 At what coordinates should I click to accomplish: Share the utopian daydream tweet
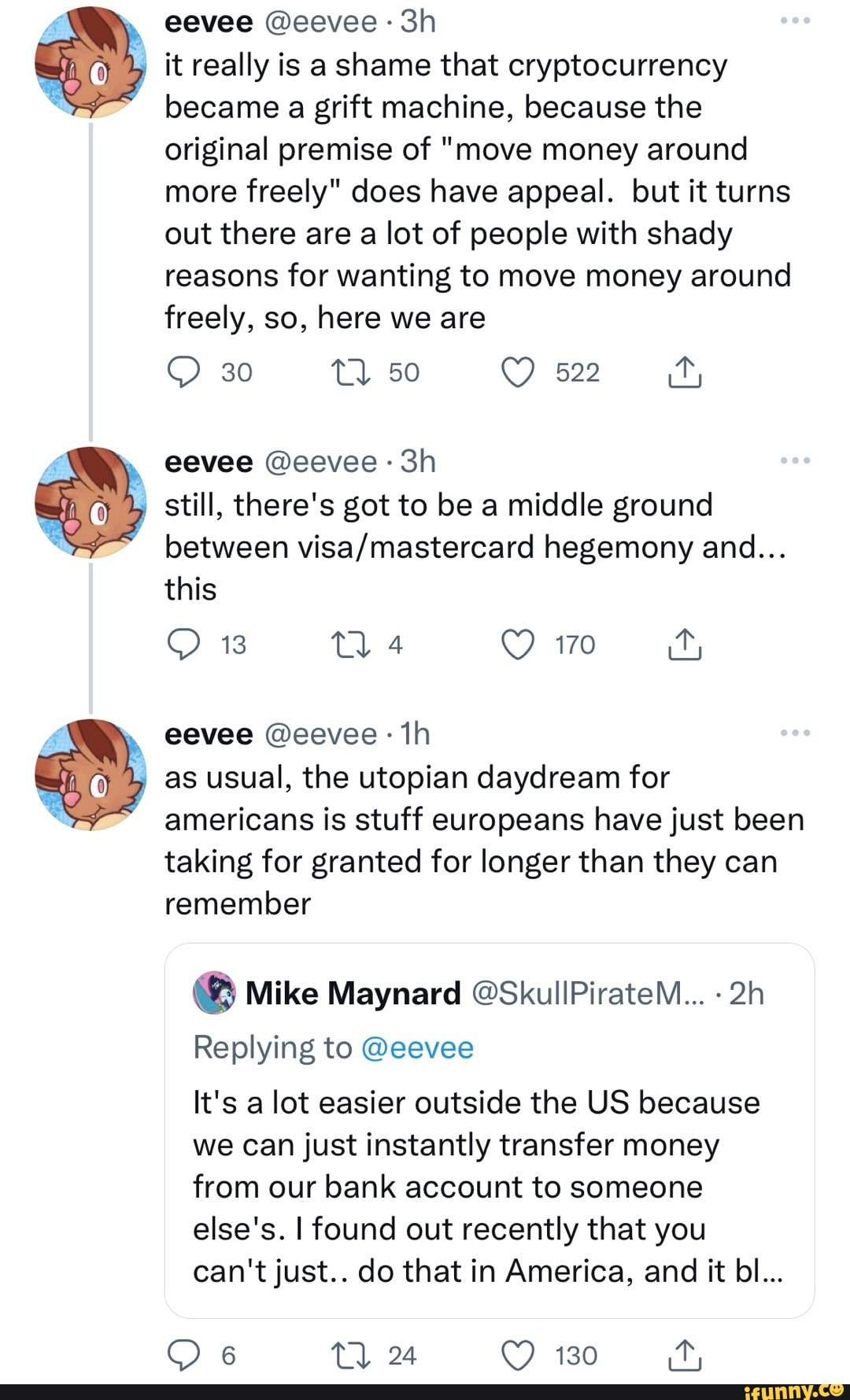pyautogui.click(x=687, y=1354)
